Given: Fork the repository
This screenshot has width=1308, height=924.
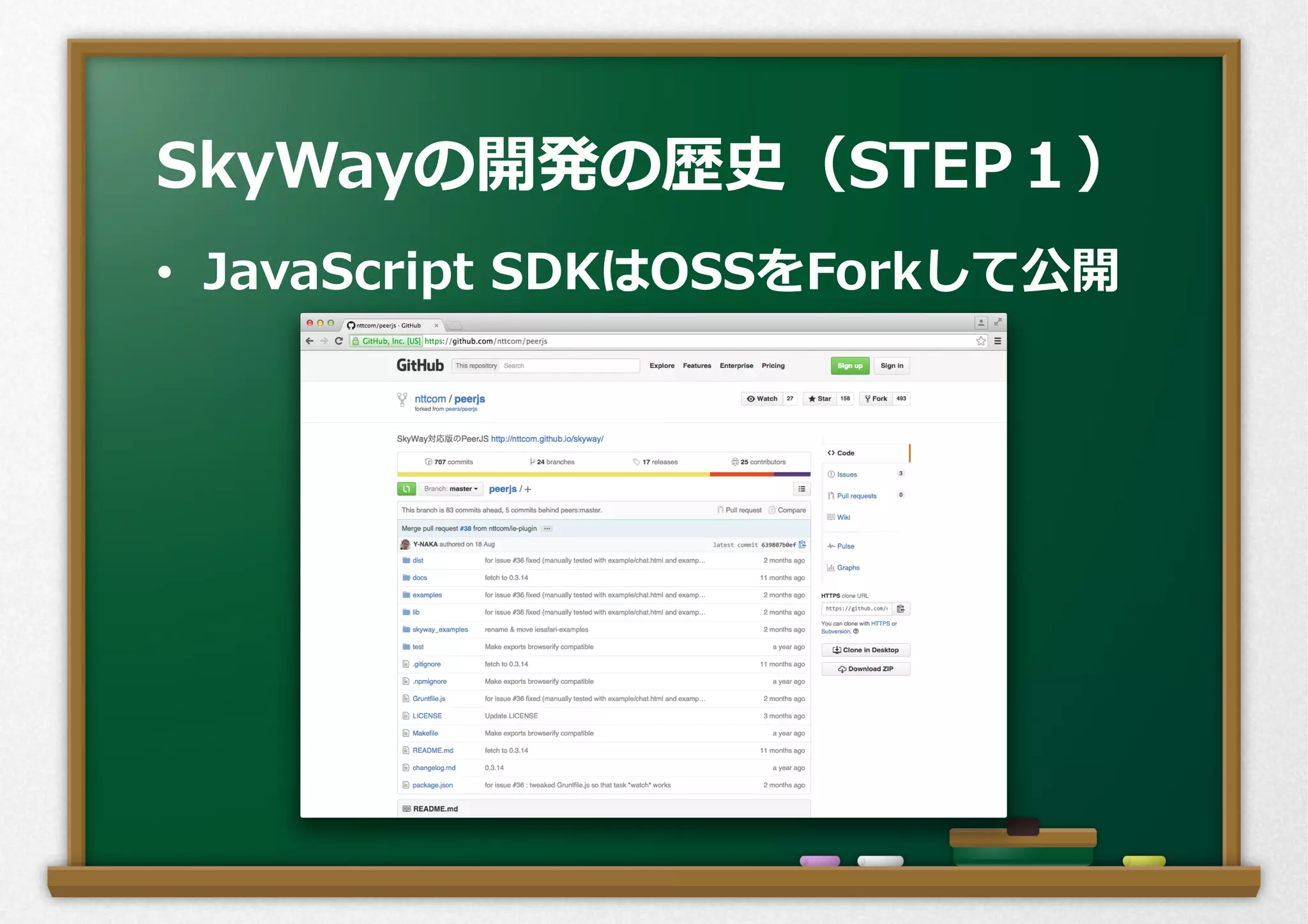Looking at the screenshot, I should (876, 398).
